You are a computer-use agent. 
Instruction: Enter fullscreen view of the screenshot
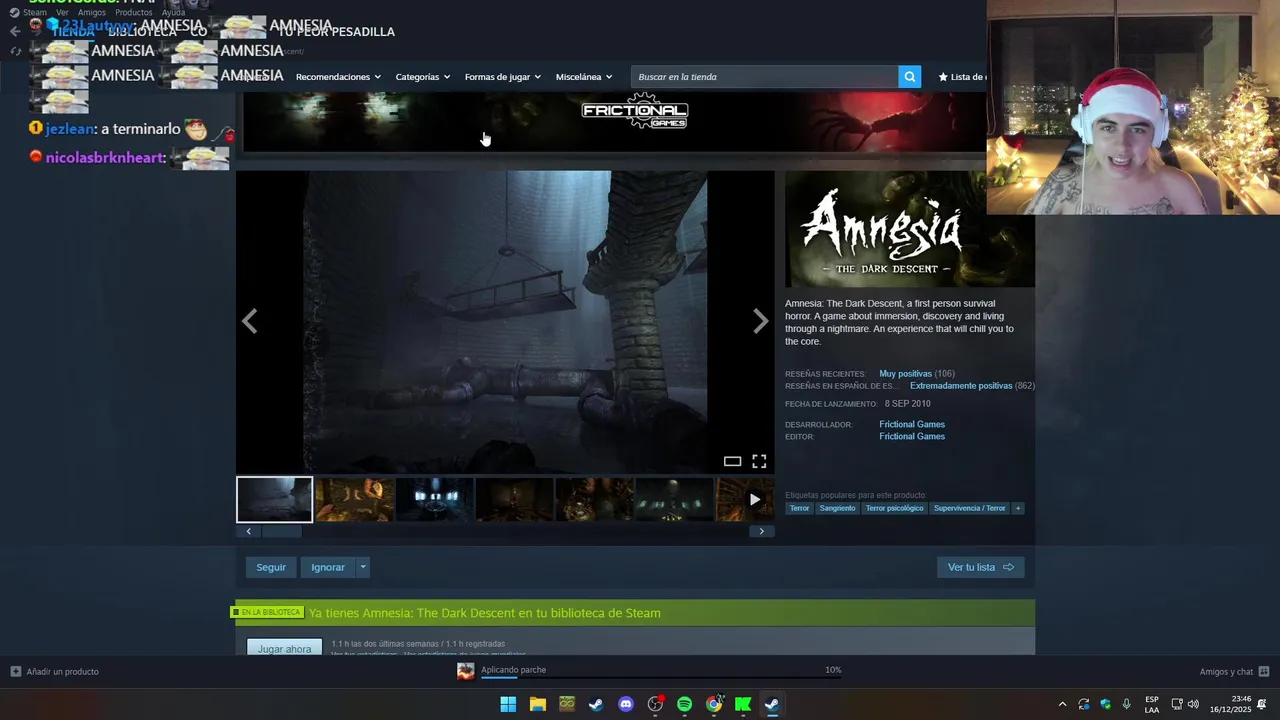pos(759,461)
